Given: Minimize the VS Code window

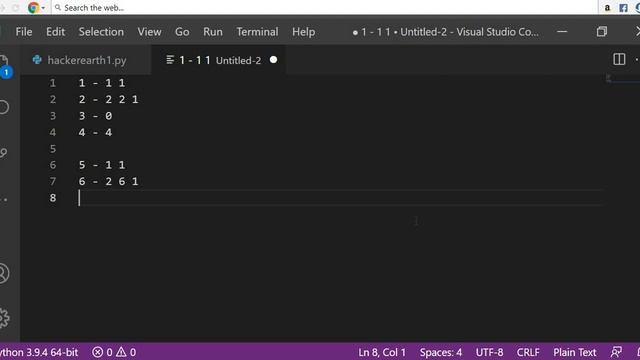Looking at the screenshot, I should tap(562, 31).
